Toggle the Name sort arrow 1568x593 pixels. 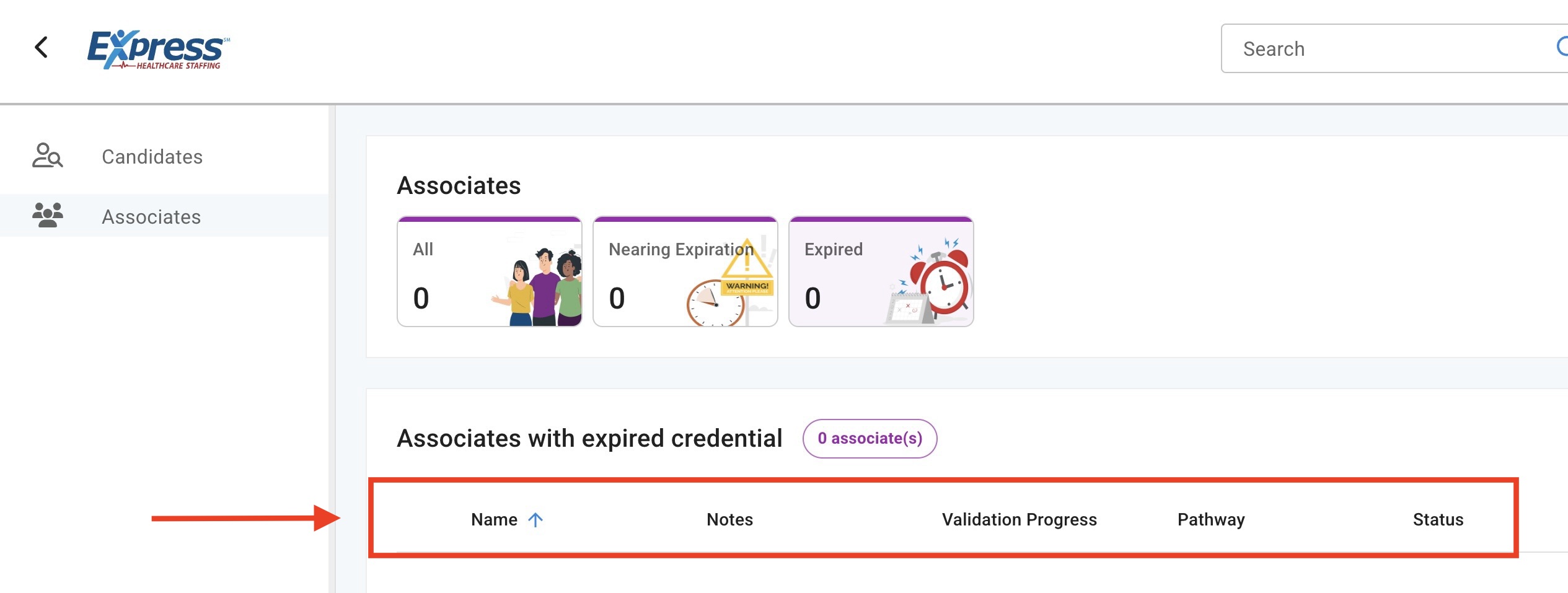pyautogui.click(x=535, y=519)
